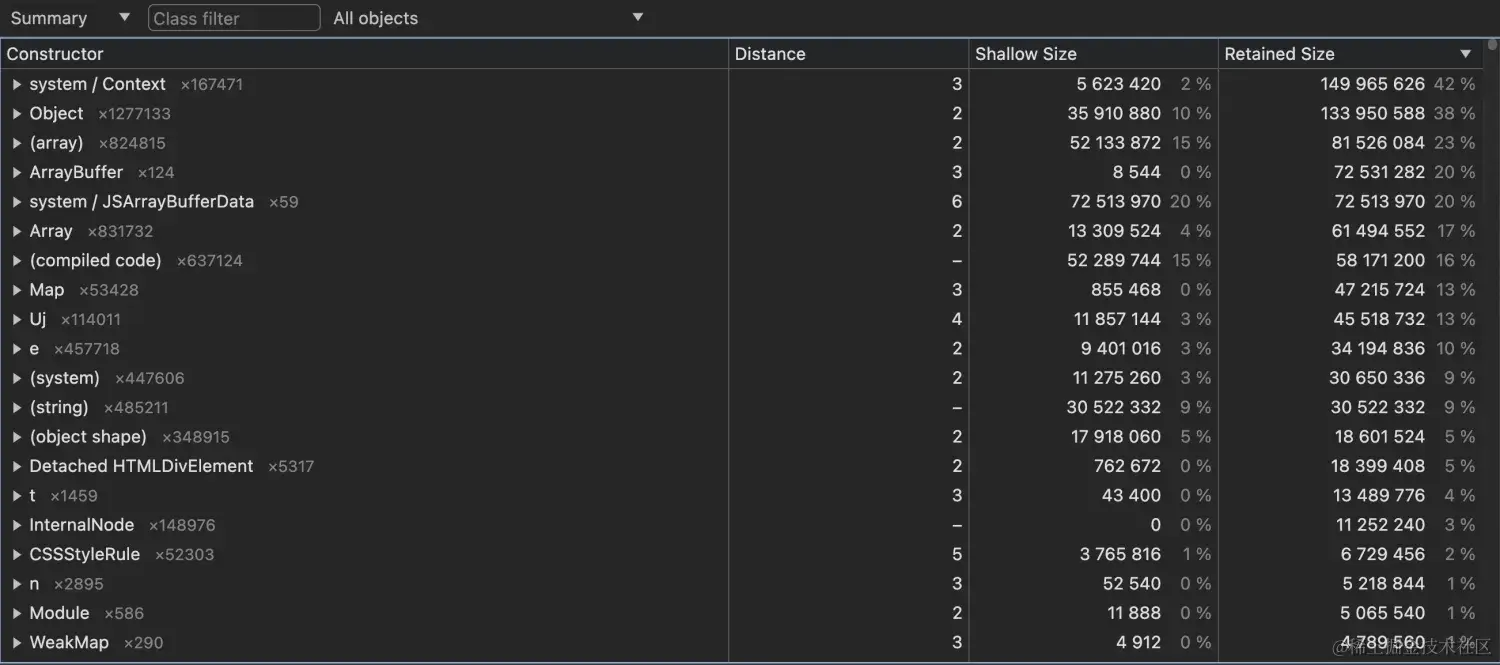Click shallow size value 52 289 744
The height and width of the screenshot is (665, 1500).
click(x=1114, y=260)
